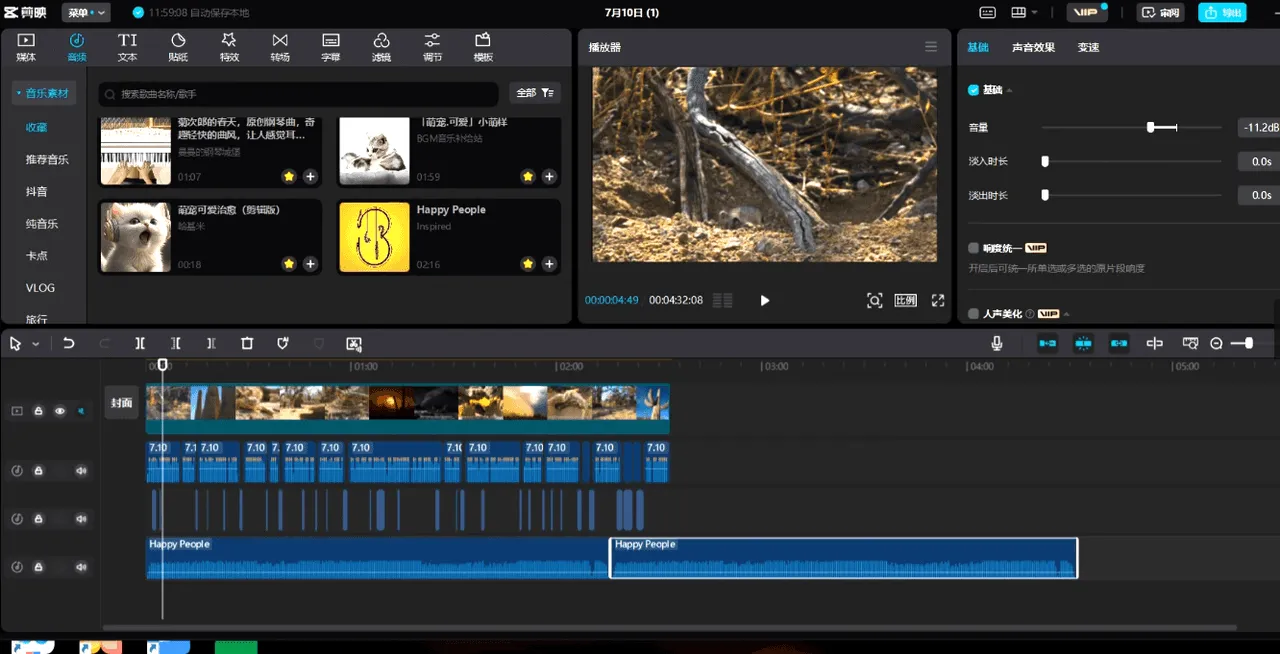Open the 转场 transitions panel

pos(280,47)
